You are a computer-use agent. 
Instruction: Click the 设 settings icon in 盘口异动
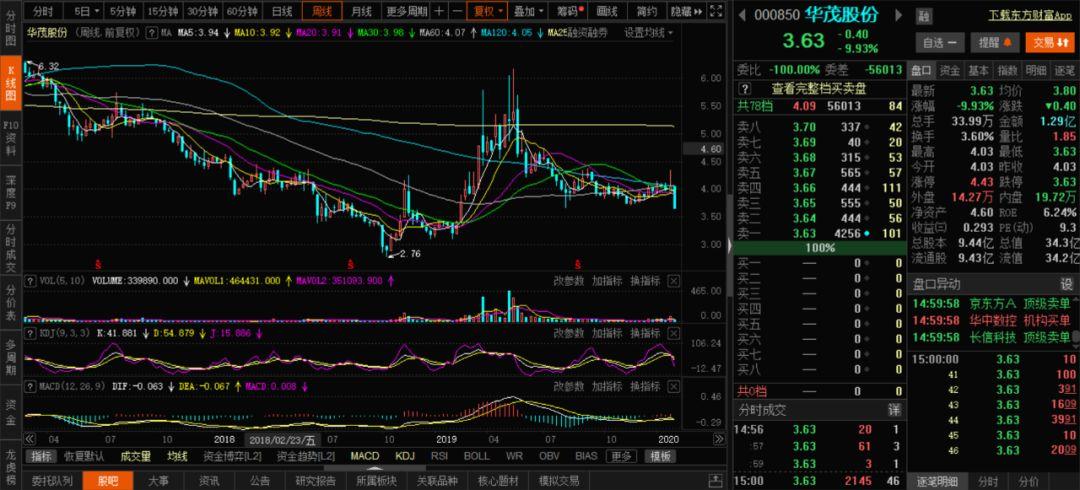tap(1066, 284)
